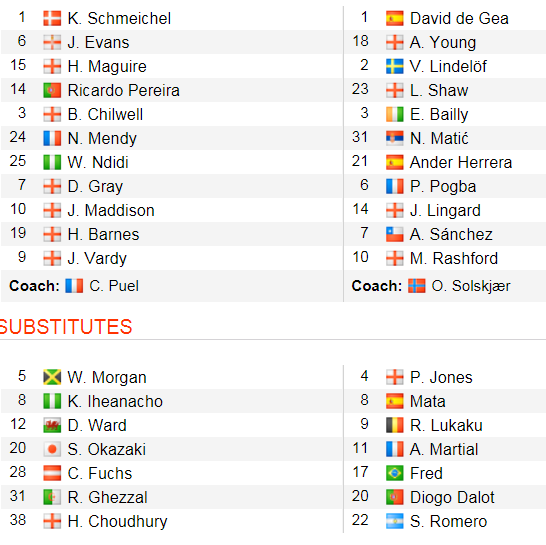Screen dimensions: 546x545
Task: Click the Portuguese flag next to Ricardo Pereira
Action: (52, 91)
